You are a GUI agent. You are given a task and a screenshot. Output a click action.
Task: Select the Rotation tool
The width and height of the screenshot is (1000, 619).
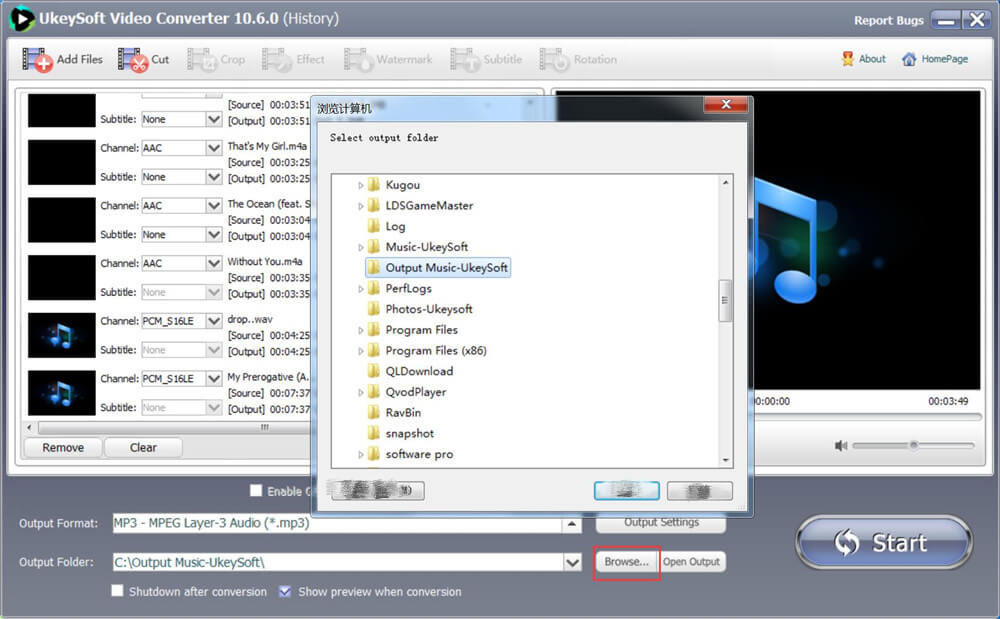tap(578, 59)
